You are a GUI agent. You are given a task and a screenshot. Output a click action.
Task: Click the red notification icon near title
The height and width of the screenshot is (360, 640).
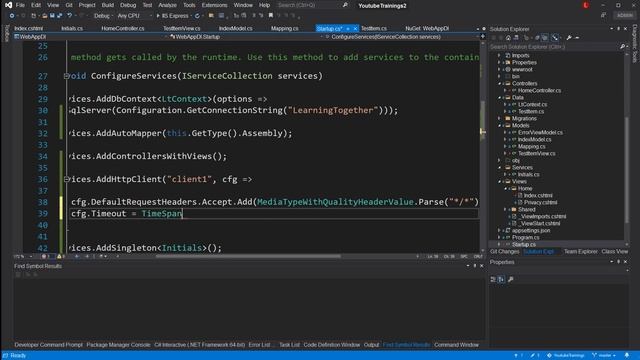point(586,5)
